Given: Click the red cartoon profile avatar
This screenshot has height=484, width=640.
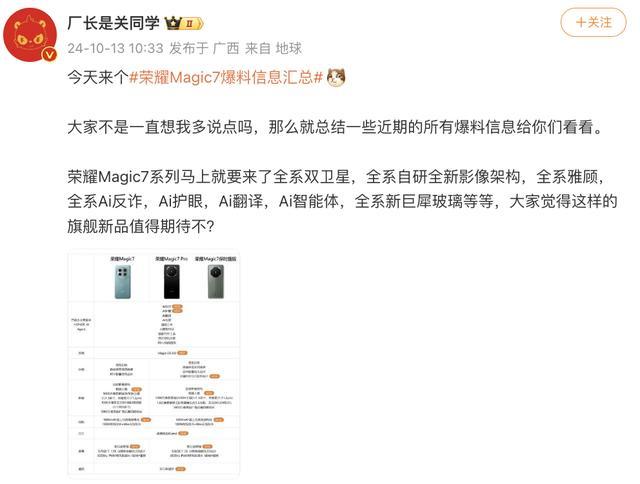Looking at the screenshot, I should (30, 35).
